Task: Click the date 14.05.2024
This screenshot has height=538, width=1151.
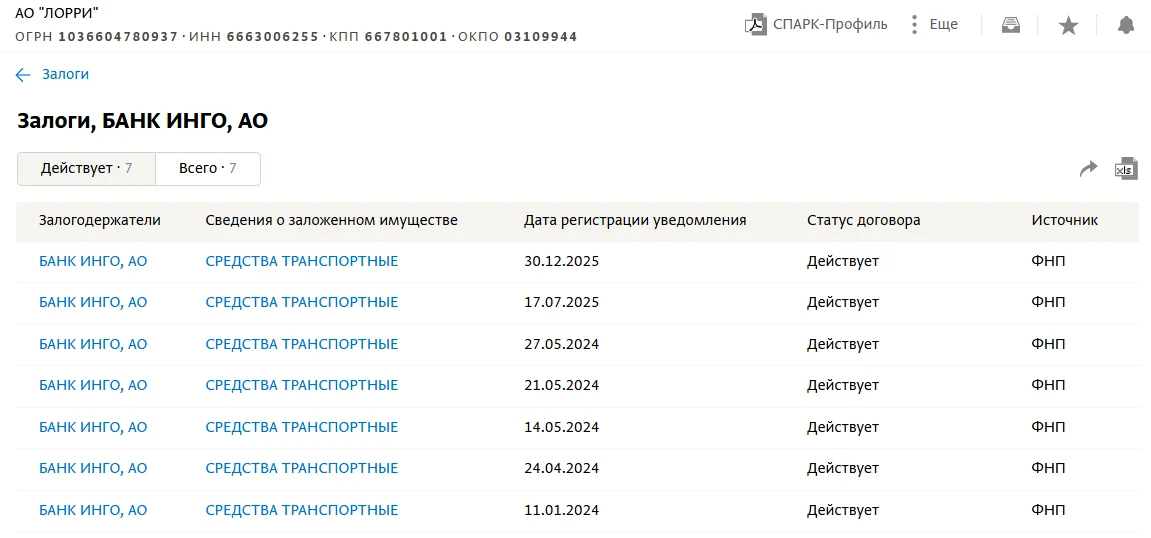Action: click(562, 427)
